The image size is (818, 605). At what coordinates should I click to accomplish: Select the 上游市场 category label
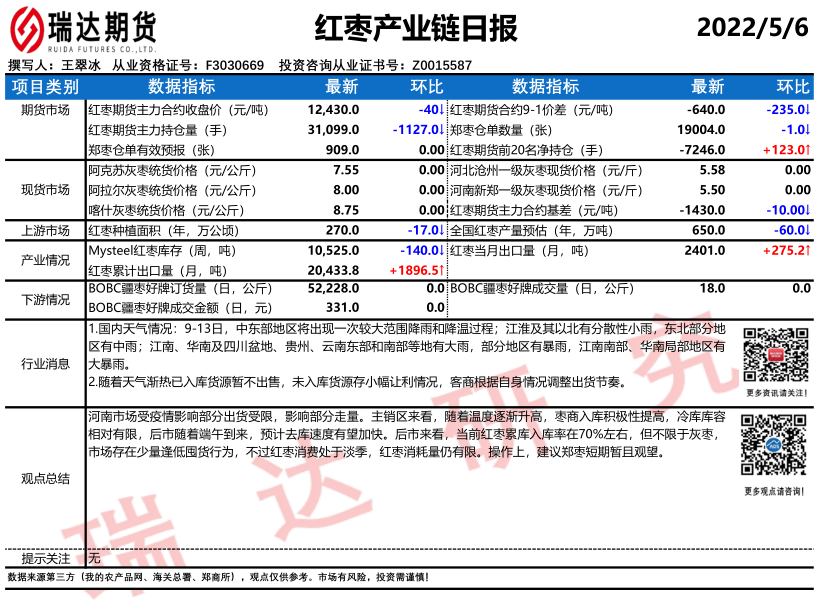tap(45, 230)
